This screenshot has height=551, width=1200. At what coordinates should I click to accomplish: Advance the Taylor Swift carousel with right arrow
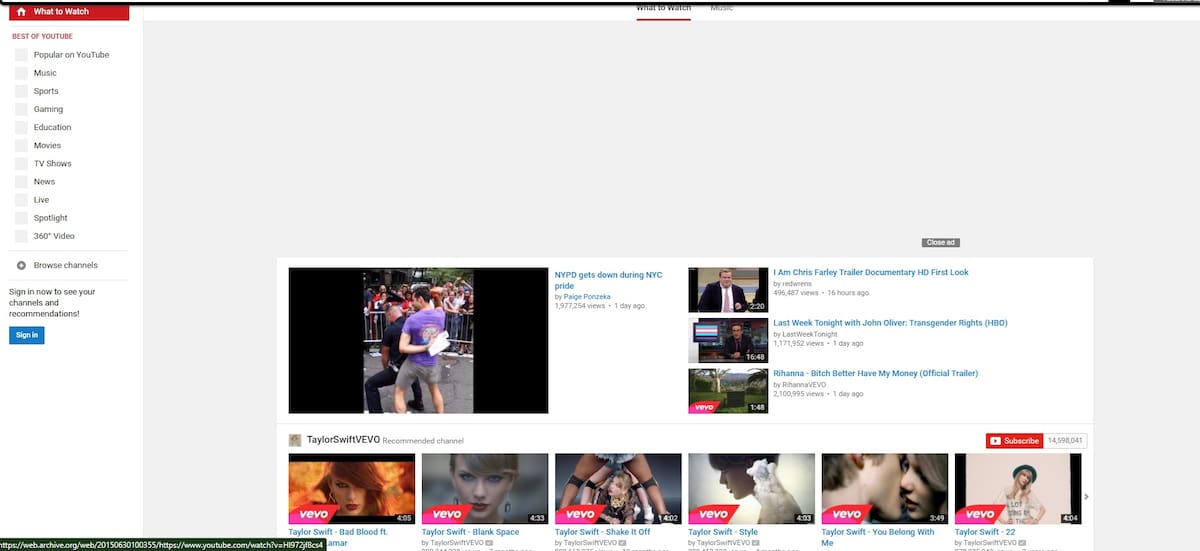tap(1087, 496)
